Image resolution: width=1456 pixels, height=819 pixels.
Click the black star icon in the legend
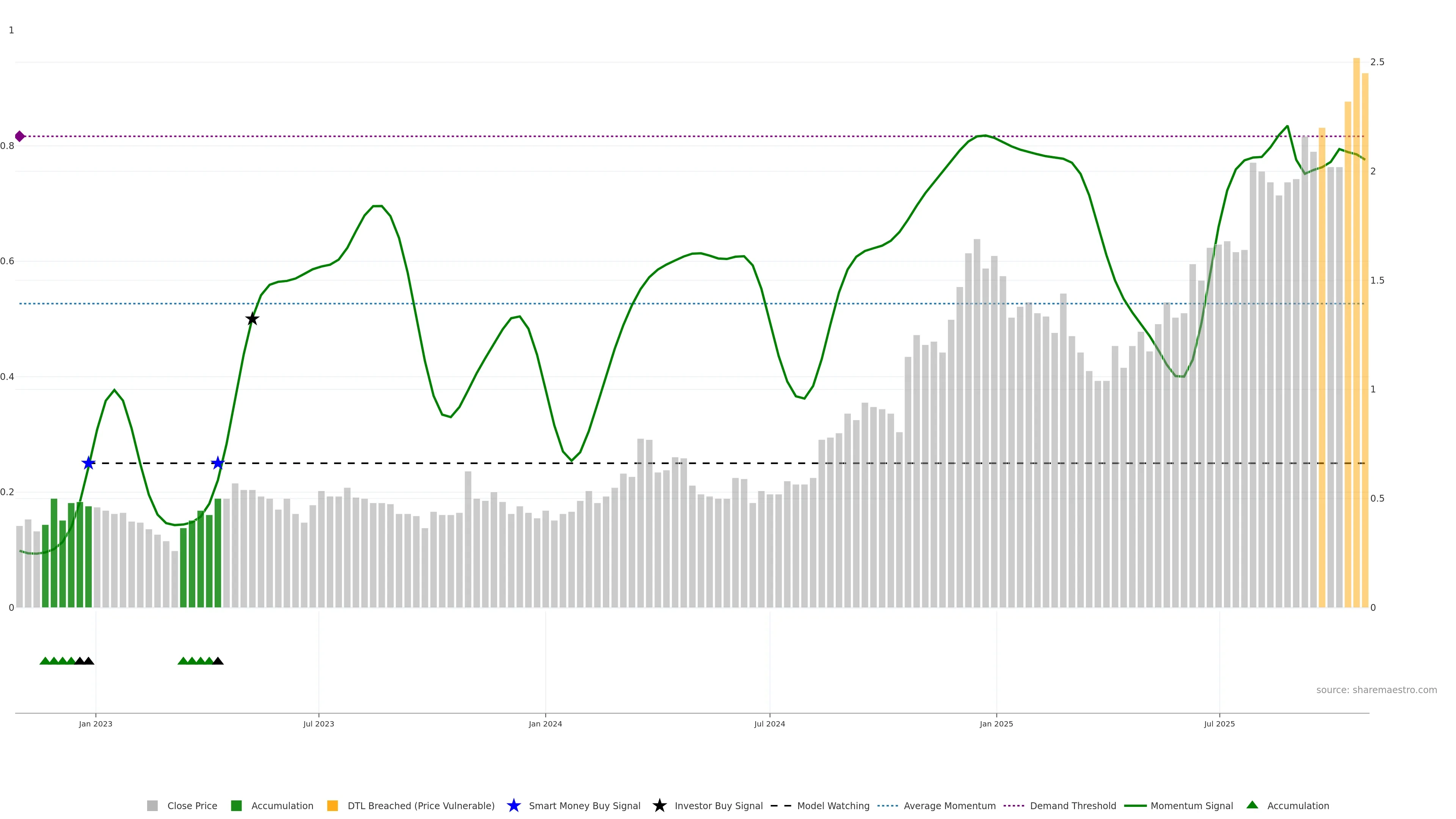(659, 806)
